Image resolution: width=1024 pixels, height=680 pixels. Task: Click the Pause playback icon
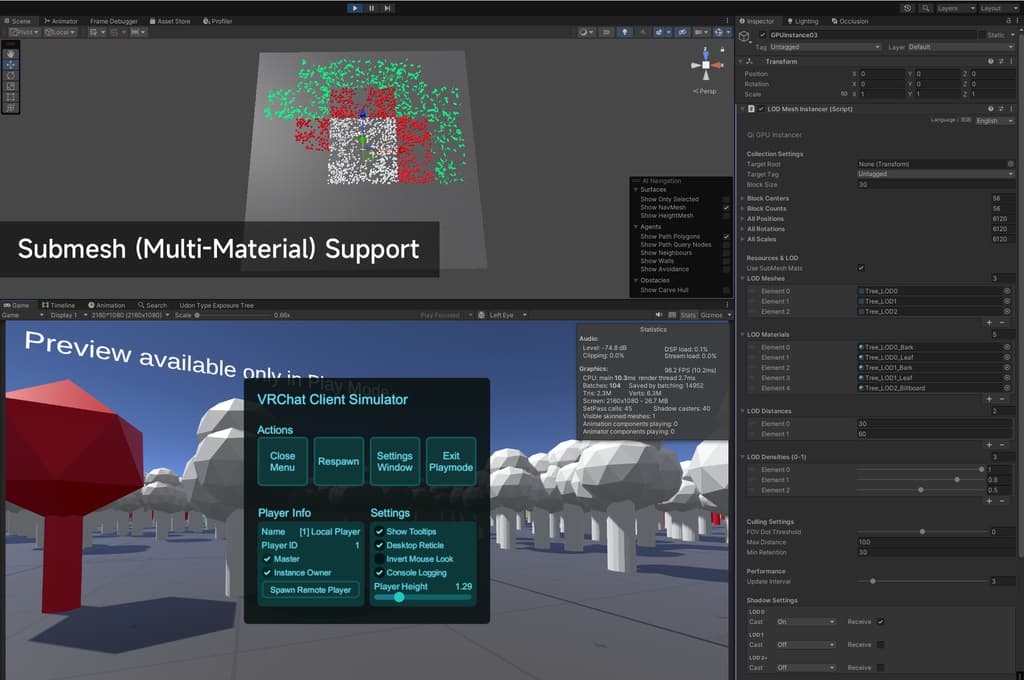click(x=371, y=8)
